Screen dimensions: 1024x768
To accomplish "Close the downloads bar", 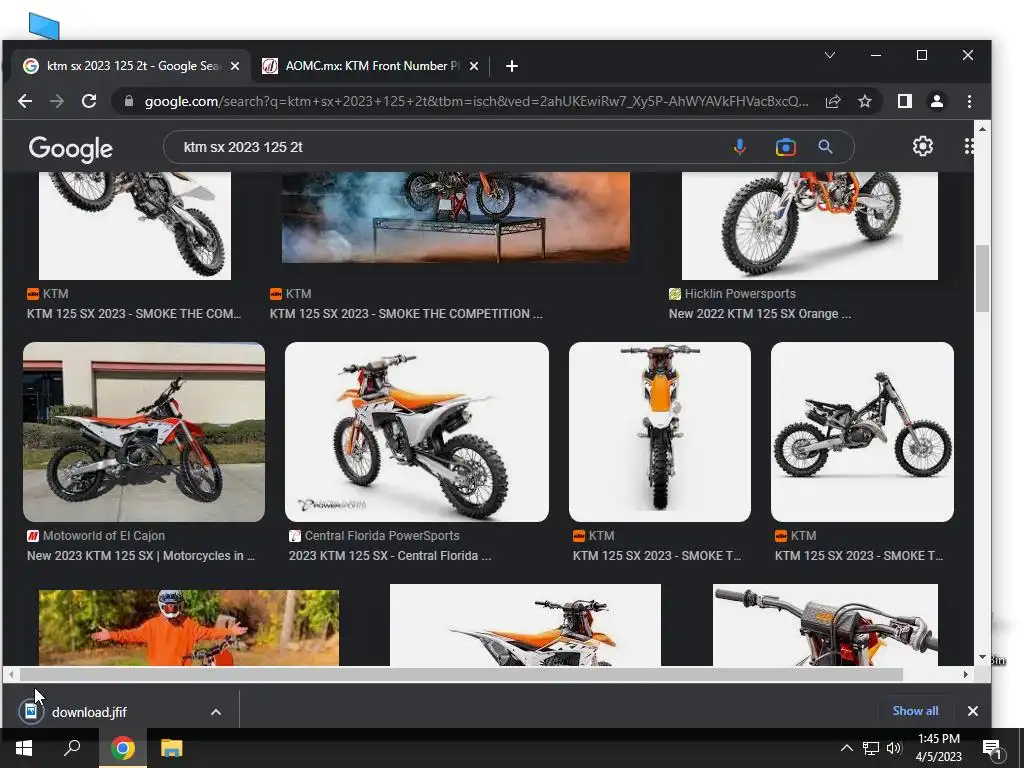I will tap(972, 711).
